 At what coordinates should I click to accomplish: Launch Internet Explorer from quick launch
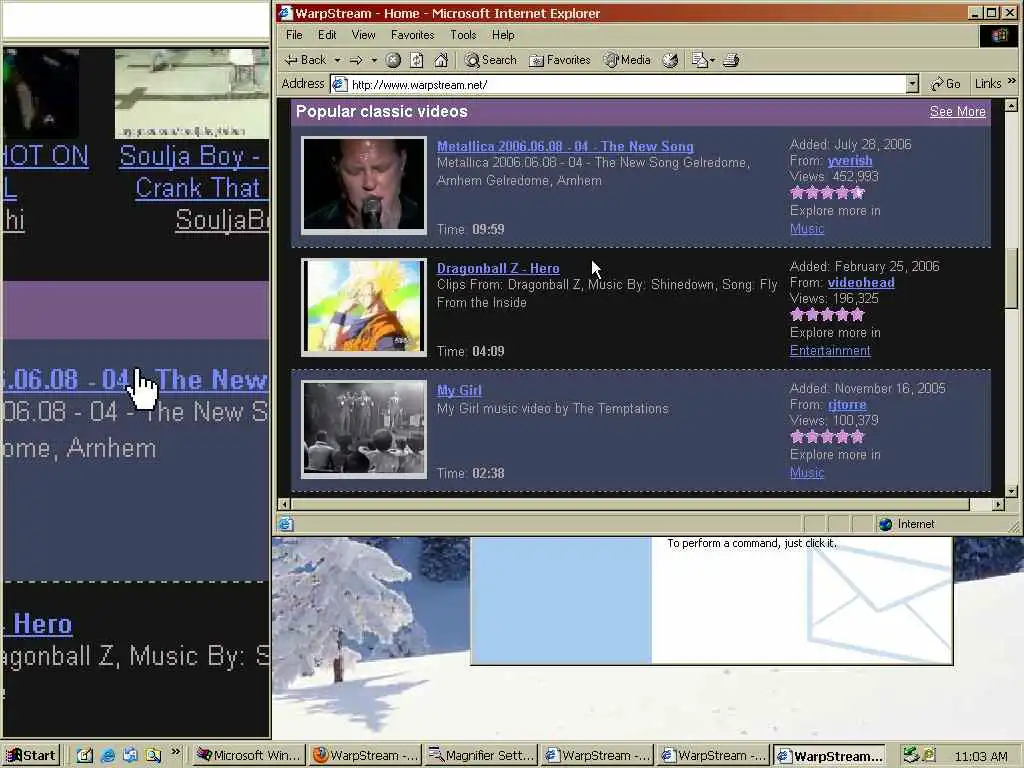tap(108, 756)
